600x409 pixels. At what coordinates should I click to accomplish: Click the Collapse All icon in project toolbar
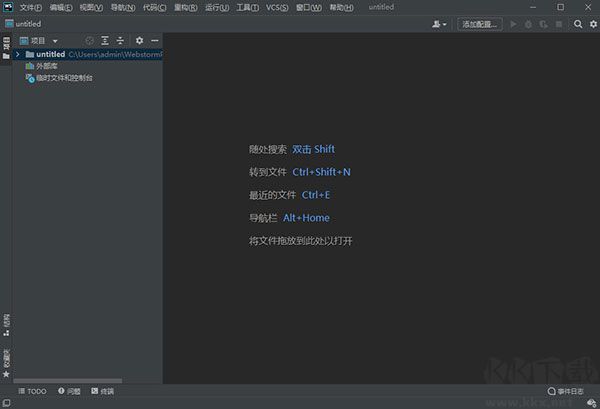click(x=120, y=41)
